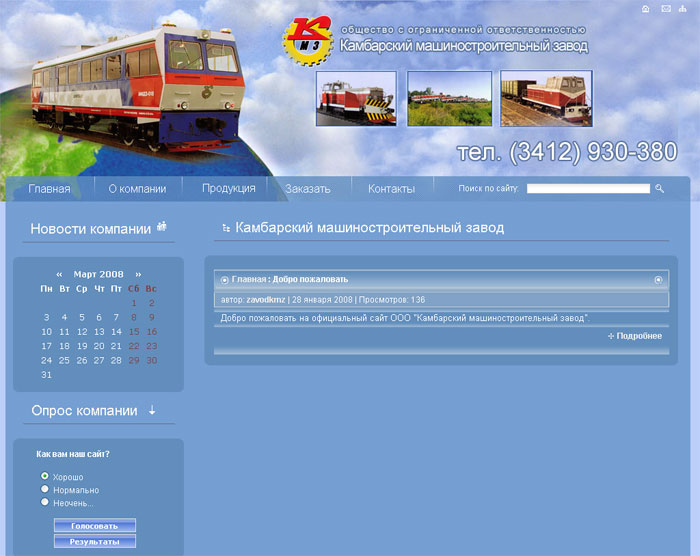The height and width of the screenshot is (556, 700).
Task: Open the Контакты menu tab
Action: [392, 189]
